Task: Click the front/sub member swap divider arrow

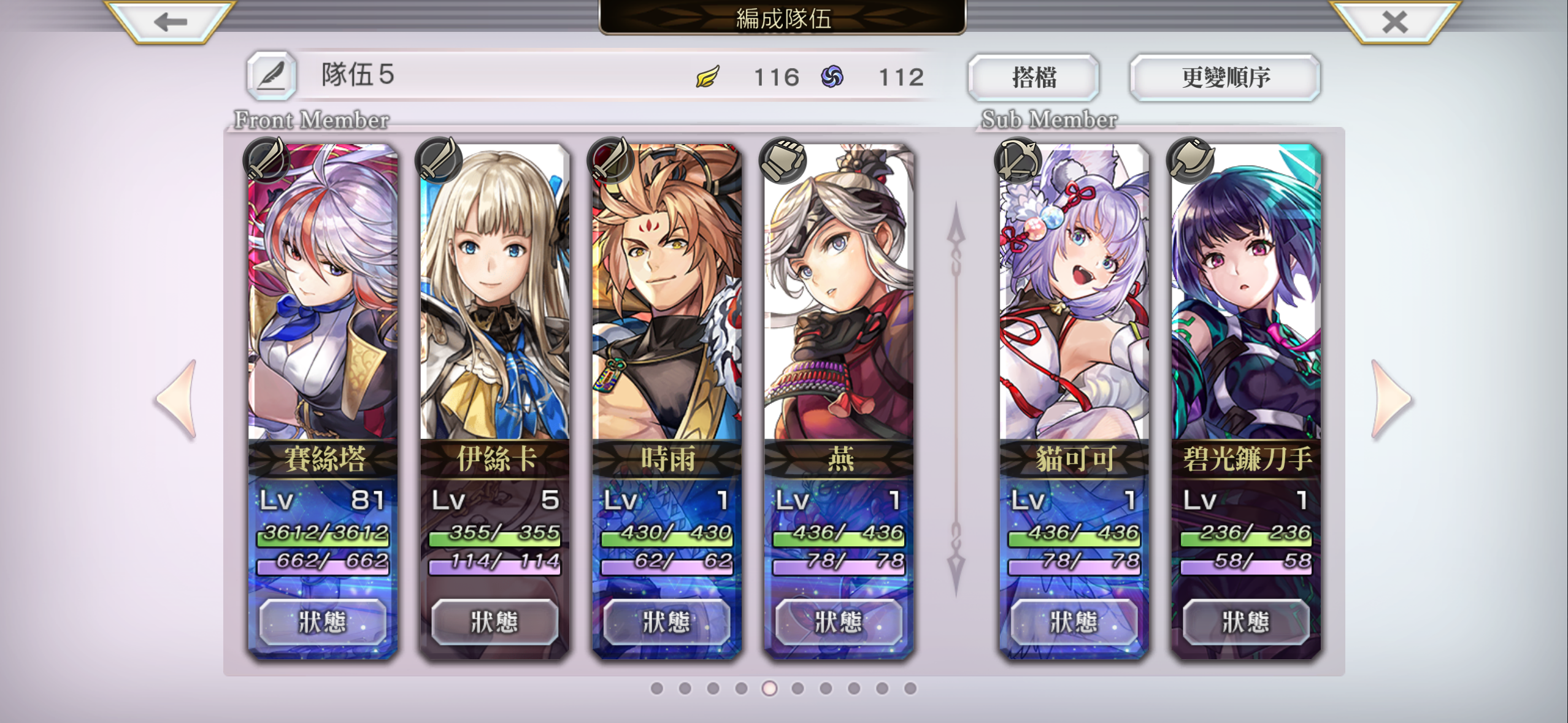Action: coord(955,399)
